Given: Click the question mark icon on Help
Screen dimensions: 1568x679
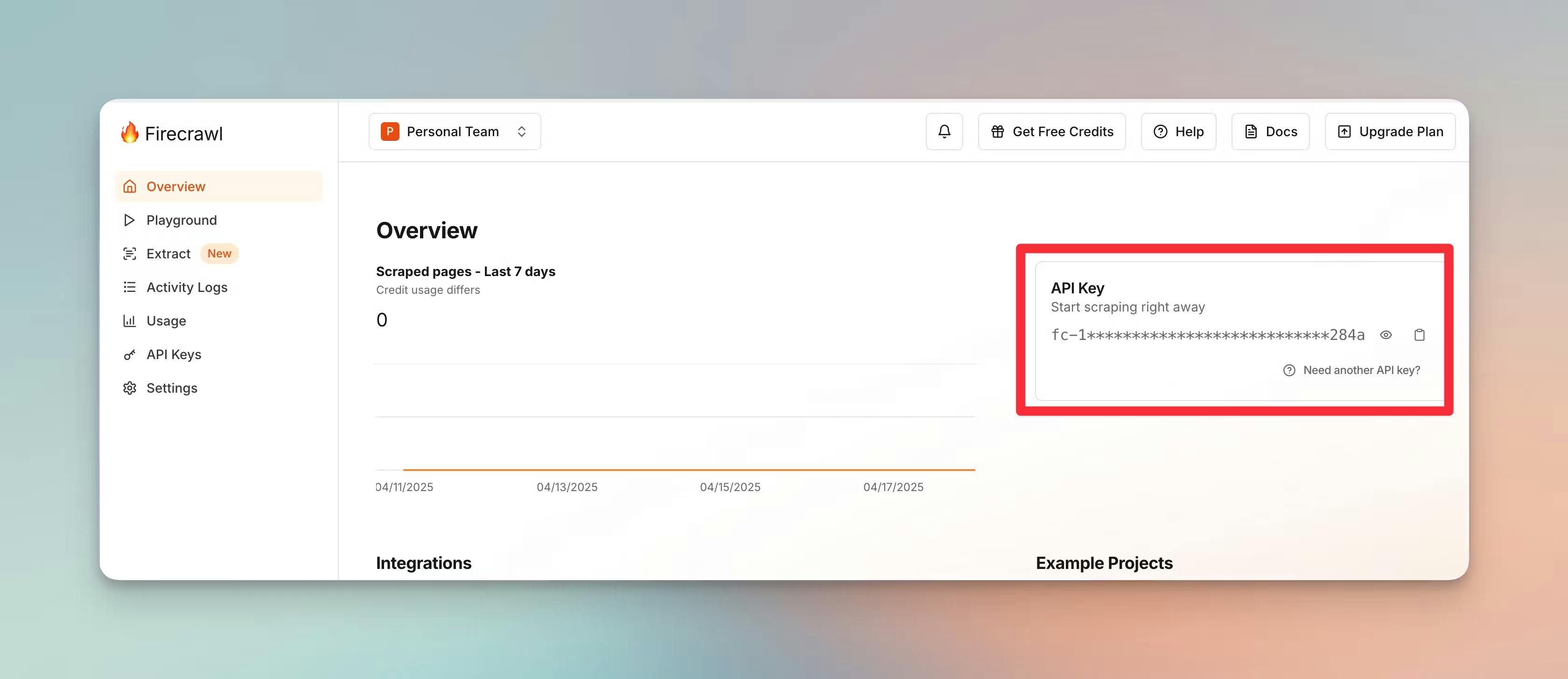Looking at the screenshot, I should pyautogui.click(x=1160, y=132).
